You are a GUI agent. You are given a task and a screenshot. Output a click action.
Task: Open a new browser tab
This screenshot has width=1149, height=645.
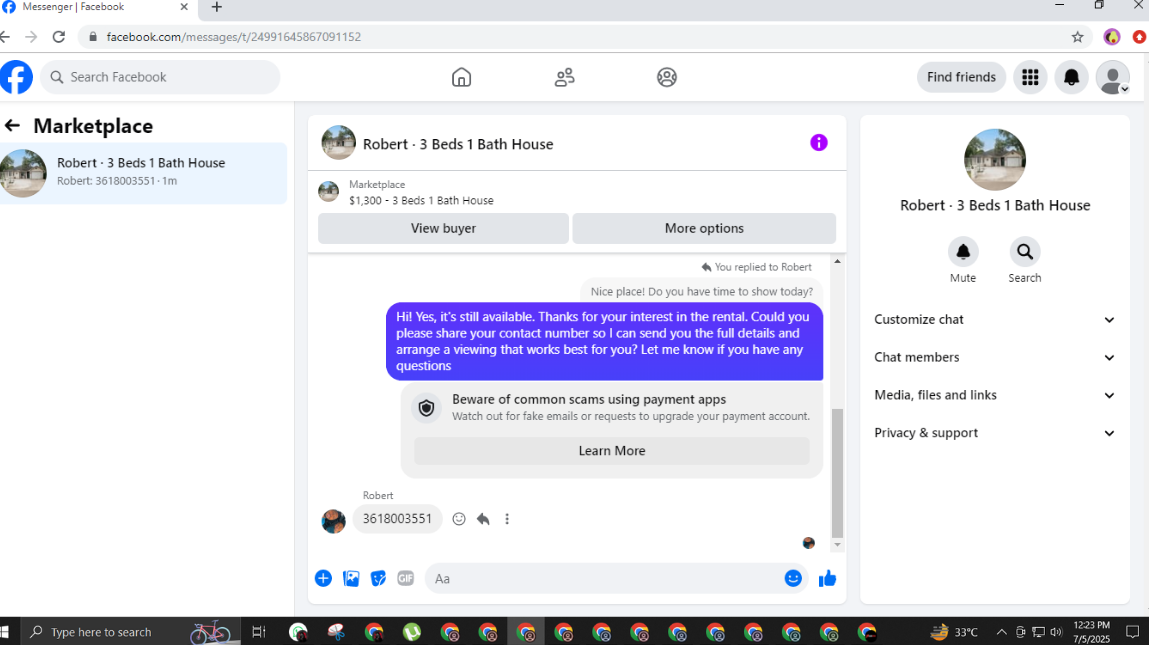(217, 7)
